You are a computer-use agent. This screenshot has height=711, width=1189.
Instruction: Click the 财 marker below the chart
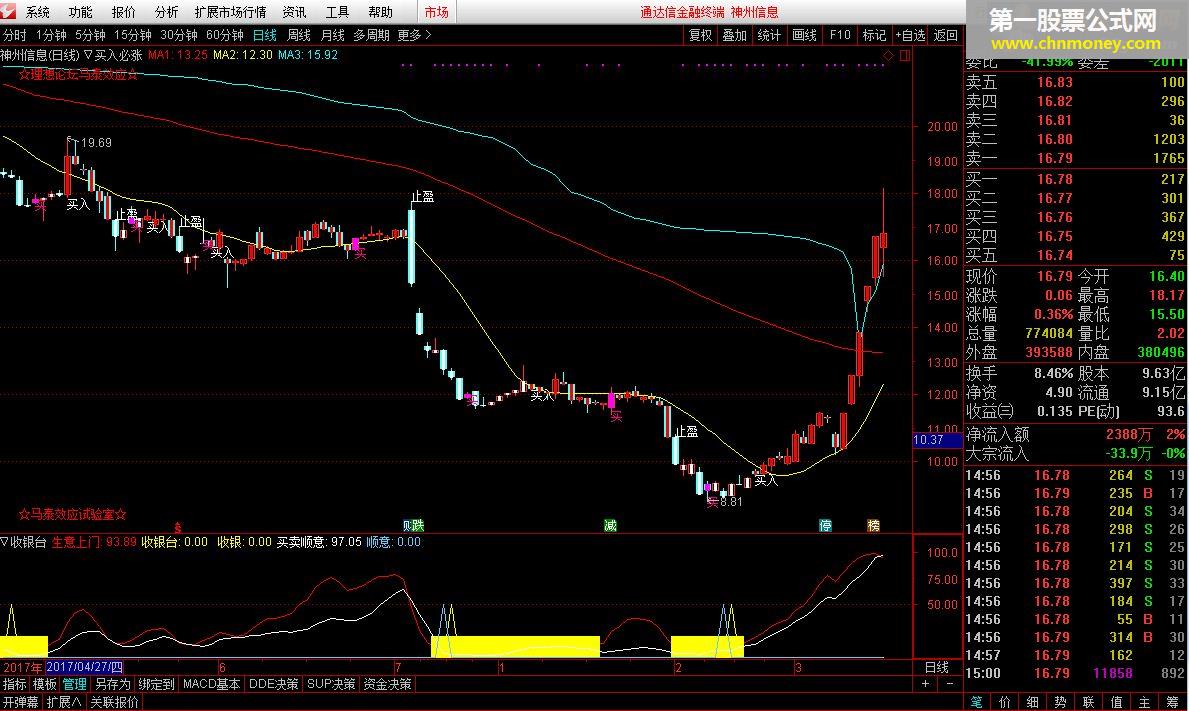click(x=407, y=525)
